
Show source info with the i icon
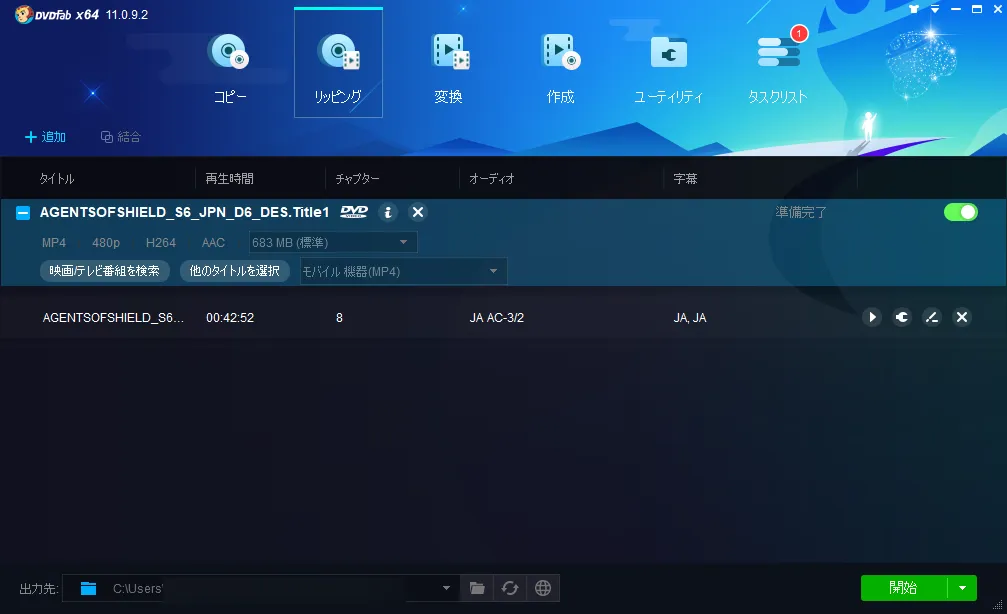click(387, 213)
